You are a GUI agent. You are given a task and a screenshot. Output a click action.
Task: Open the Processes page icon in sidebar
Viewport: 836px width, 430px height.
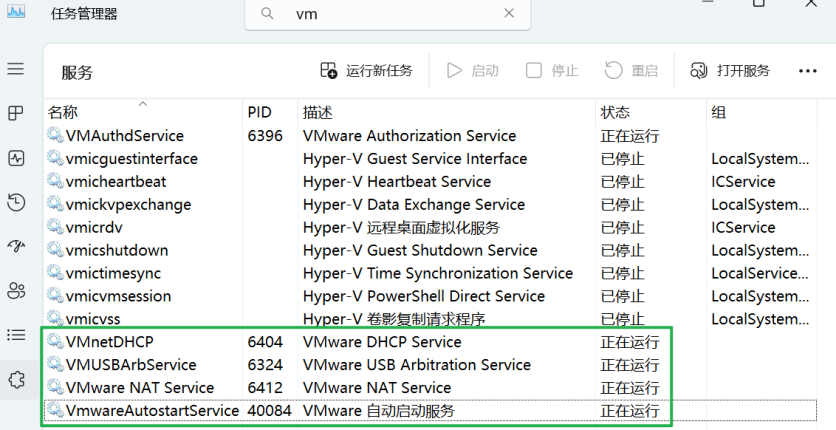click(x=15, y=113)
